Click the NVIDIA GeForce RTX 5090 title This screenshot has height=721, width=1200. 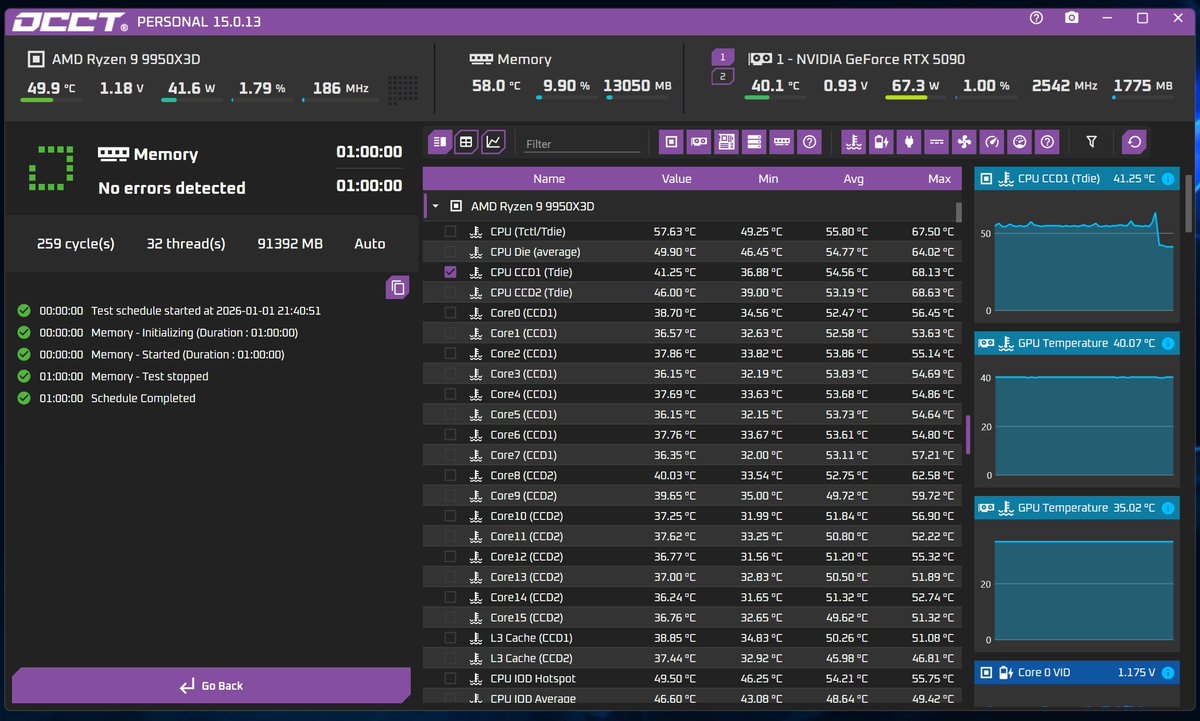tap(870, 59)
